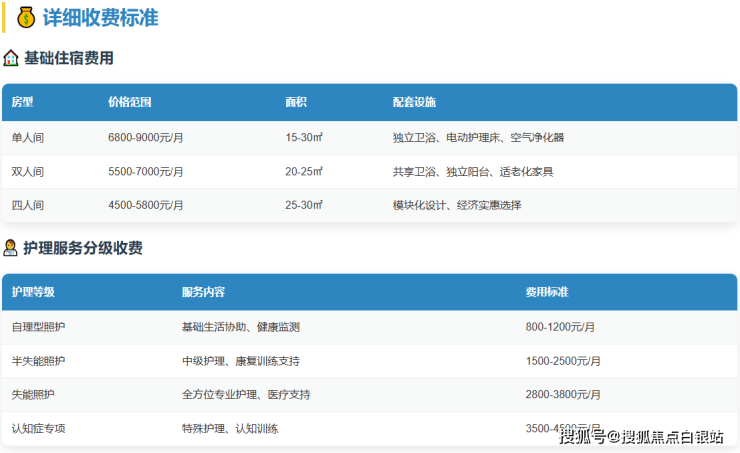Screen dimensions: 740x453
Task: Select the 认知症专项 care level cell
Action: (x=39, y=429)
